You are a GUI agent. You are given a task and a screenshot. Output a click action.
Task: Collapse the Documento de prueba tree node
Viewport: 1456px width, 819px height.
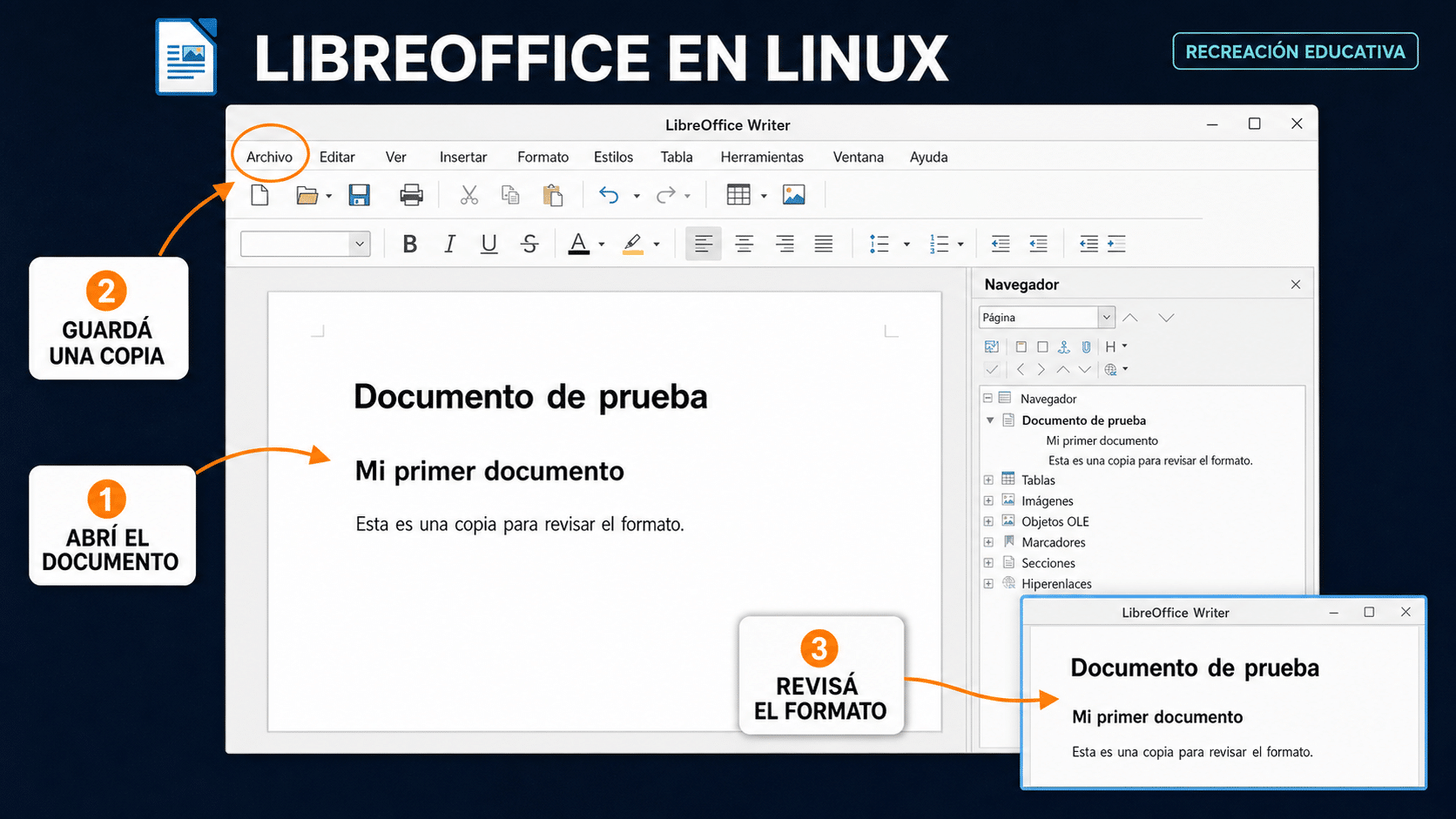click(x=990, y=420)
